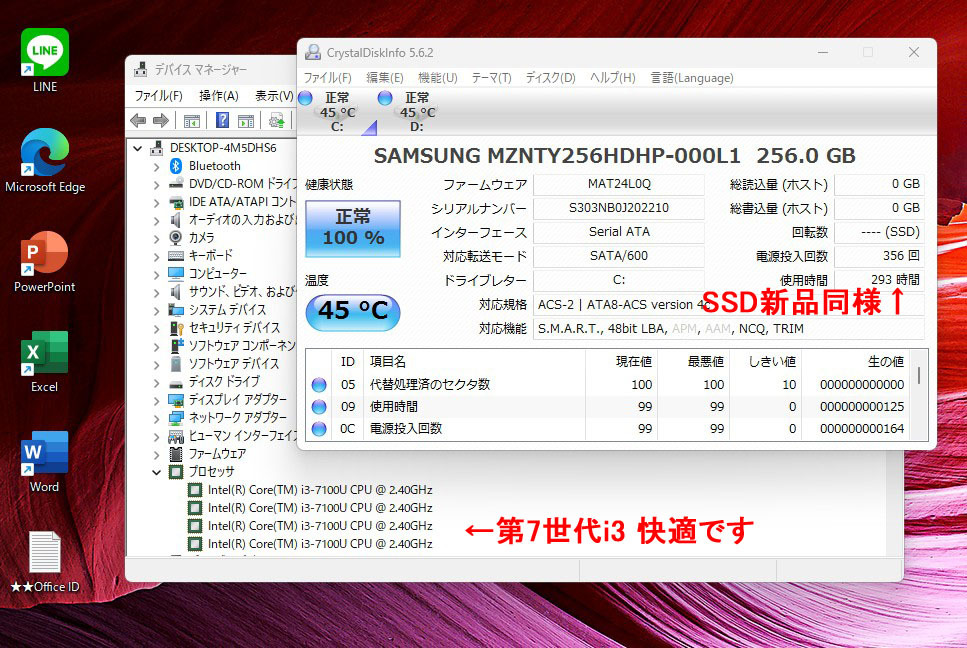Click the blue status dot for attribute 05
The image size is (967, 648).
[x=319, y=385]
